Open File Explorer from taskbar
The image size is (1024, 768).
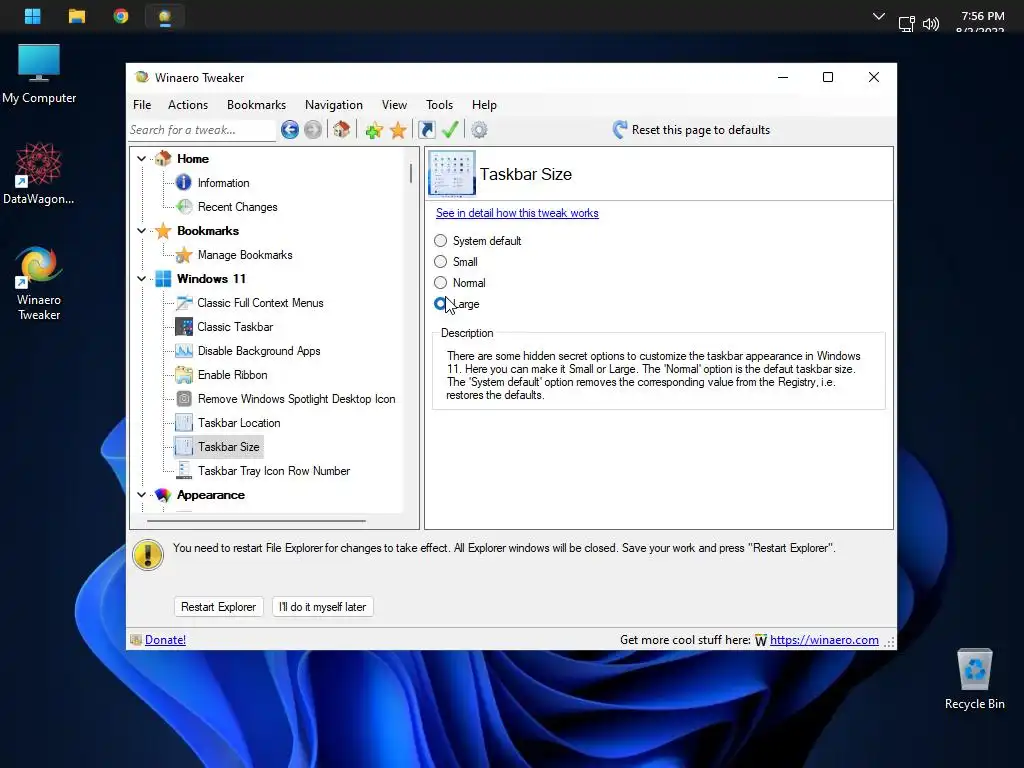coord(77,16)
